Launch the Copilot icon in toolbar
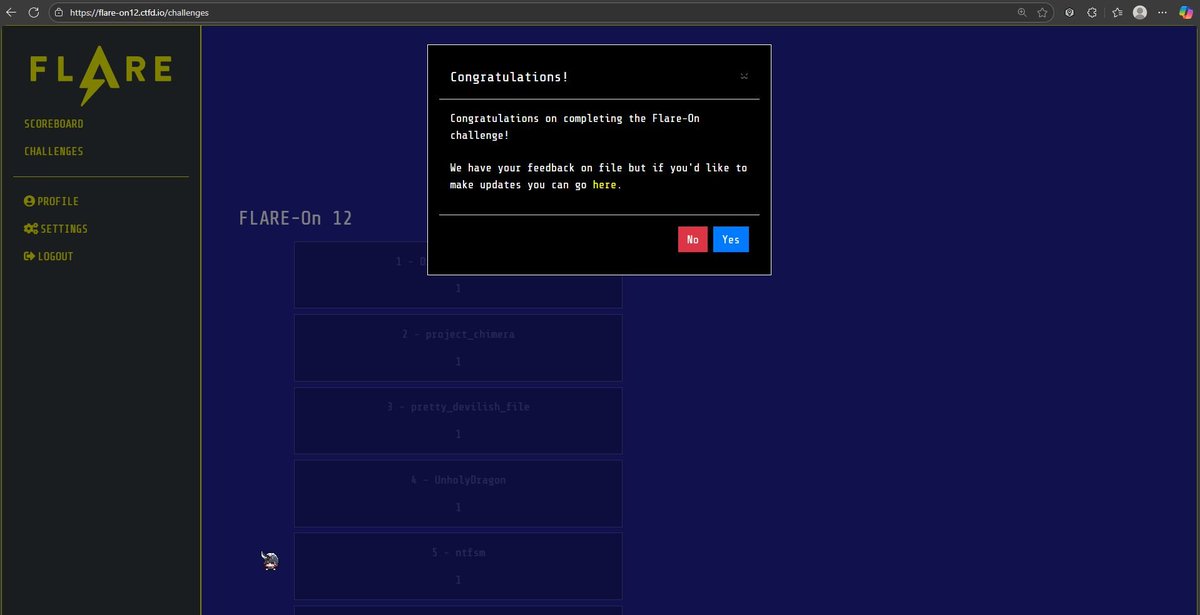Screen dimensions: 1200x615 pyautogui.click(x=1186, y=12)
